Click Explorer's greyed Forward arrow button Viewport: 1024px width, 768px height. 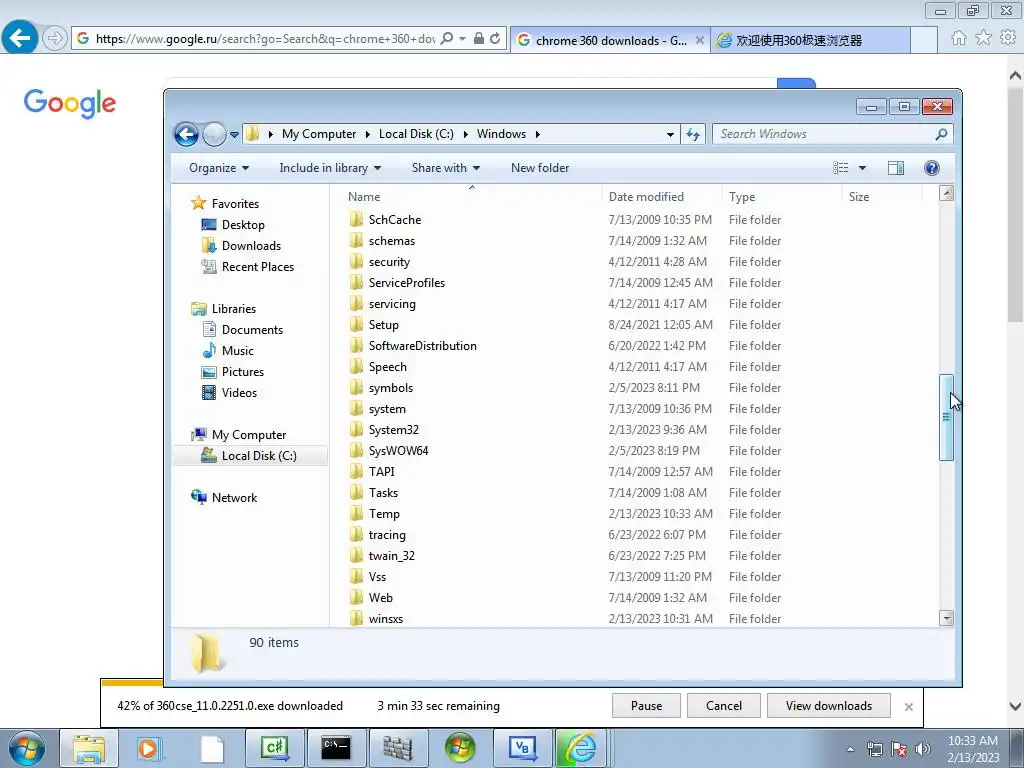point(214,135)
